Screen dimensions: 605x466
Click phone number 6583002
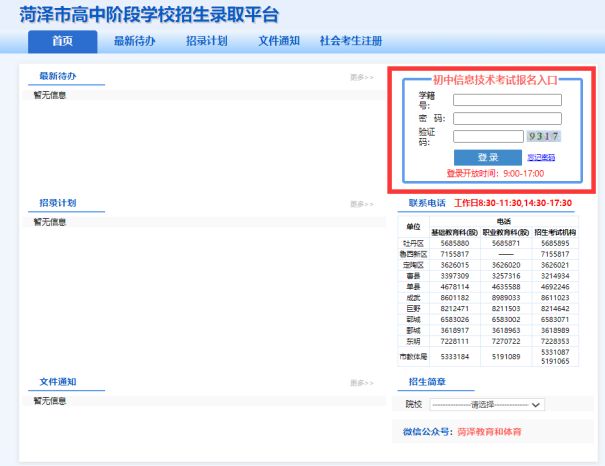506,319
